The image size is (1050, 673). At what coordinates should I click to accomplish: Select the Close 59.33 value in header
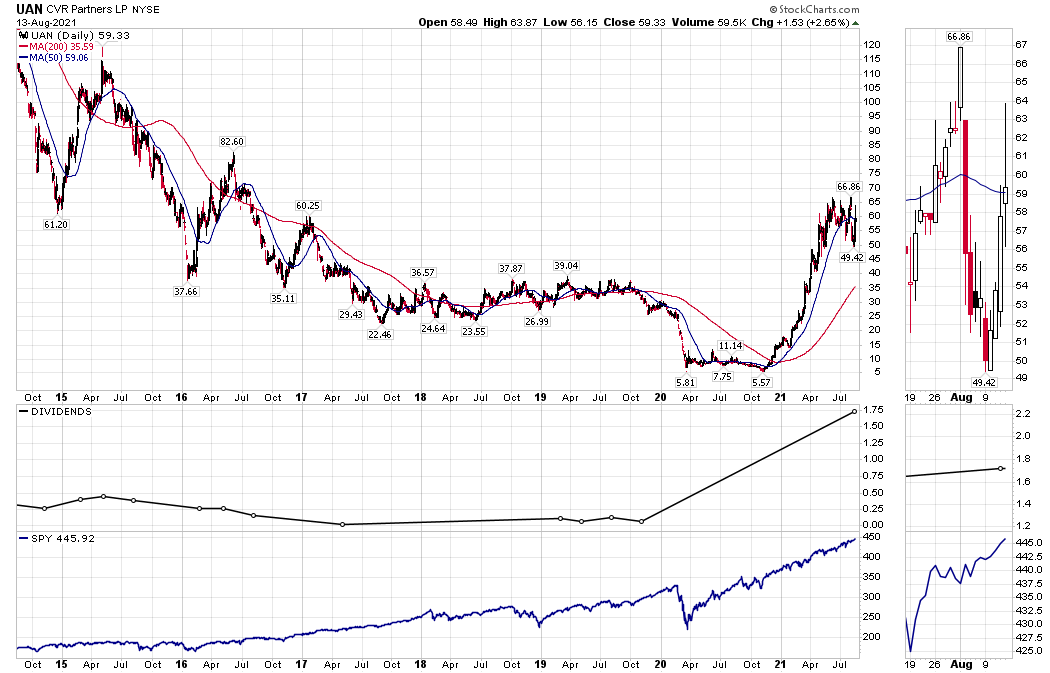[634, 22]
